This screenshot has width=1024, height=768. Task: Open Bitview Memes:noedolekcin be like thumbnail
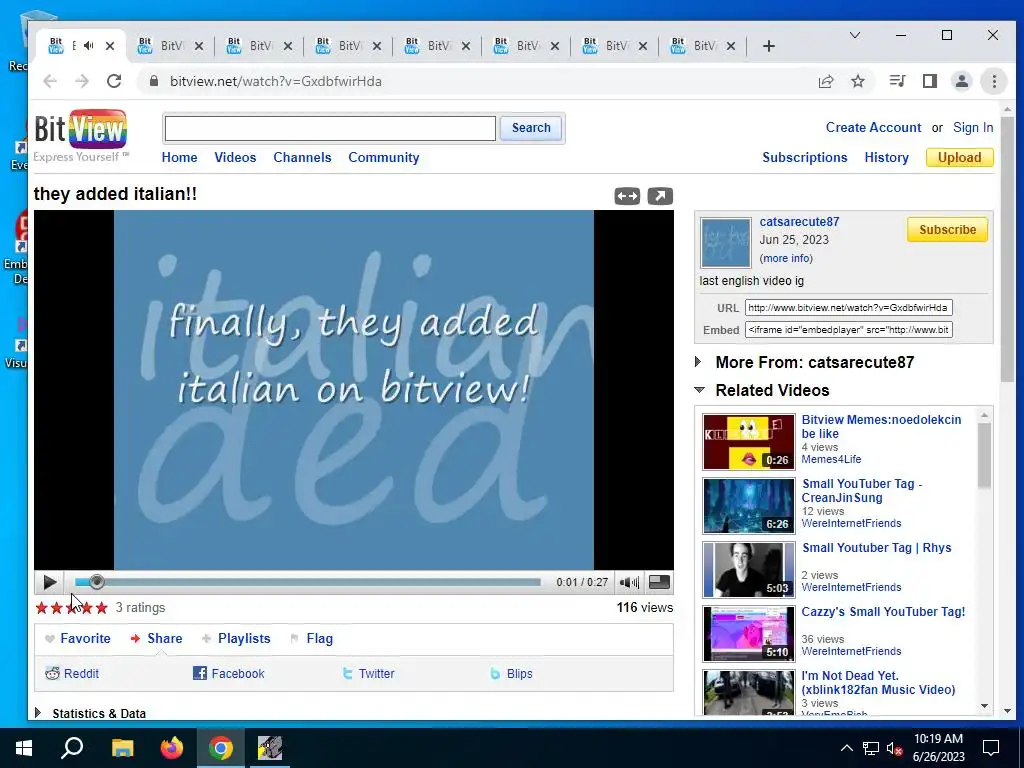tap(748, 441)
